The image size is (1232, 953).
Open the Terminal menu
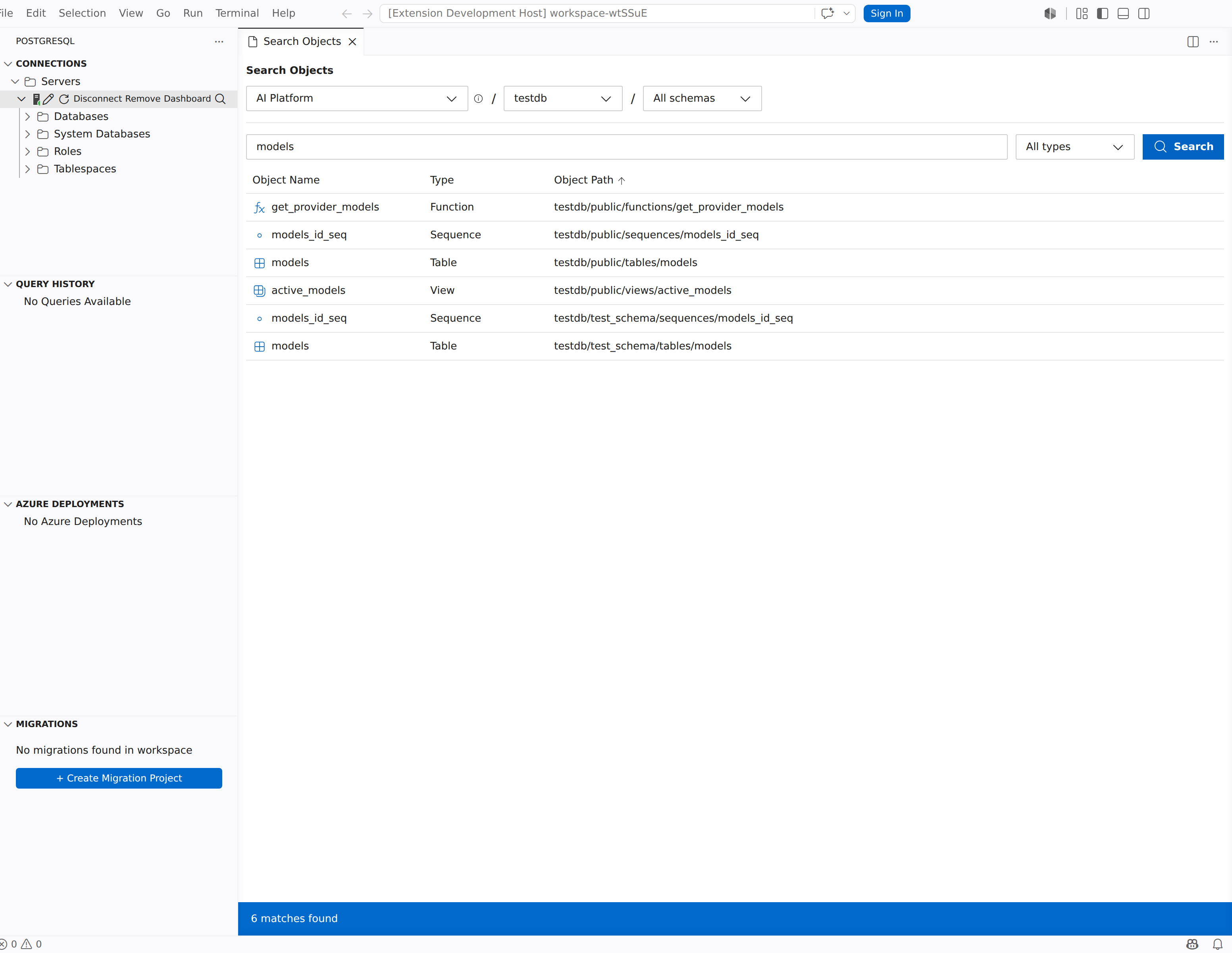tap(237, 13)
